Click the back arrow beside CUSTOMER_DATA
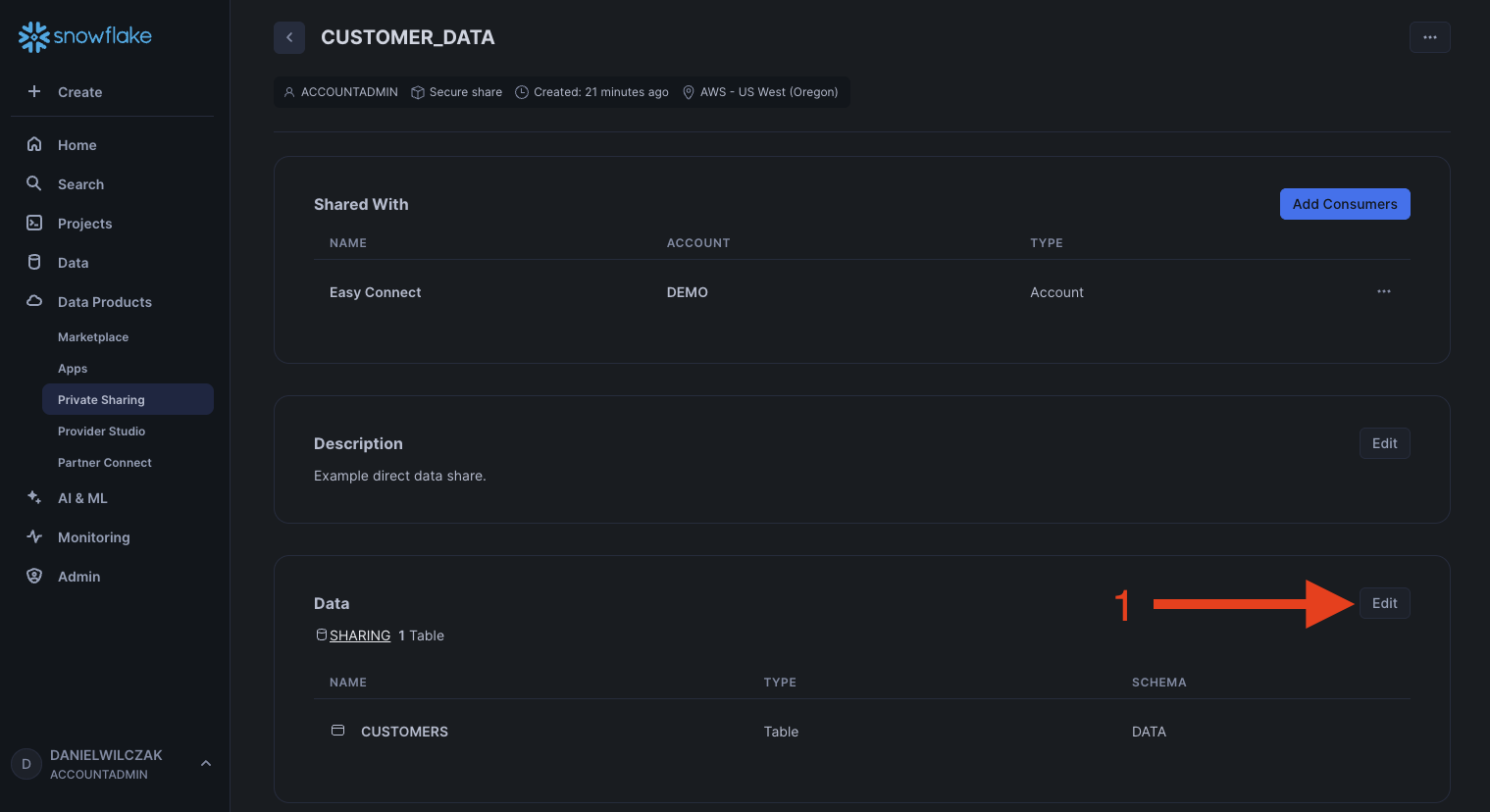1490x812 pixels. 289,37
